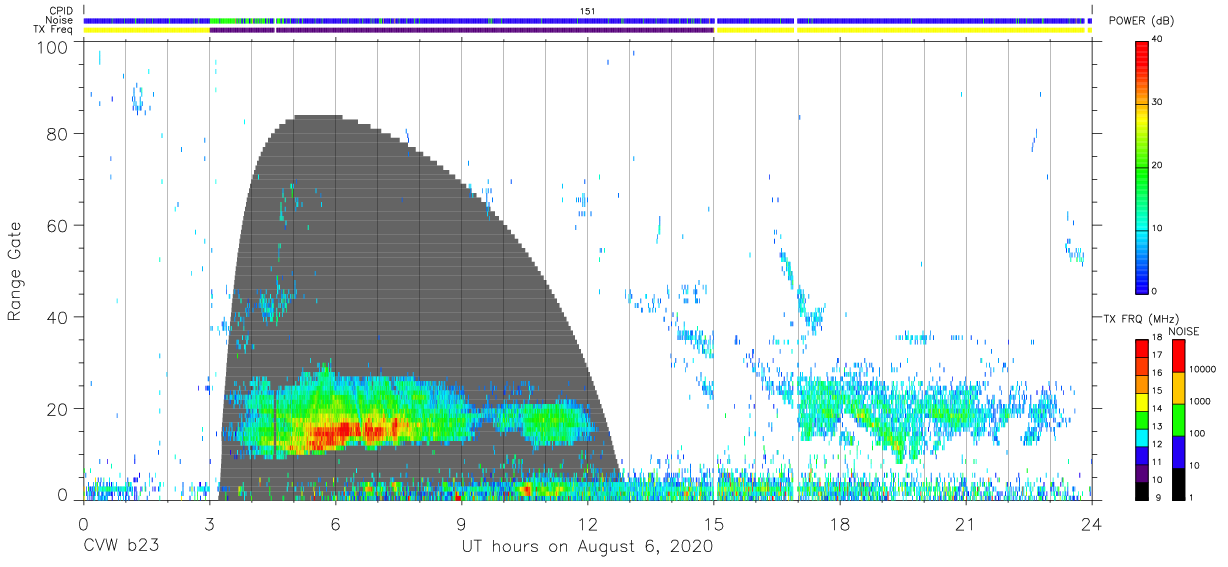Click the NOISE colorbar
Screen dimensions: 1228x567
tap(1178, 419)
